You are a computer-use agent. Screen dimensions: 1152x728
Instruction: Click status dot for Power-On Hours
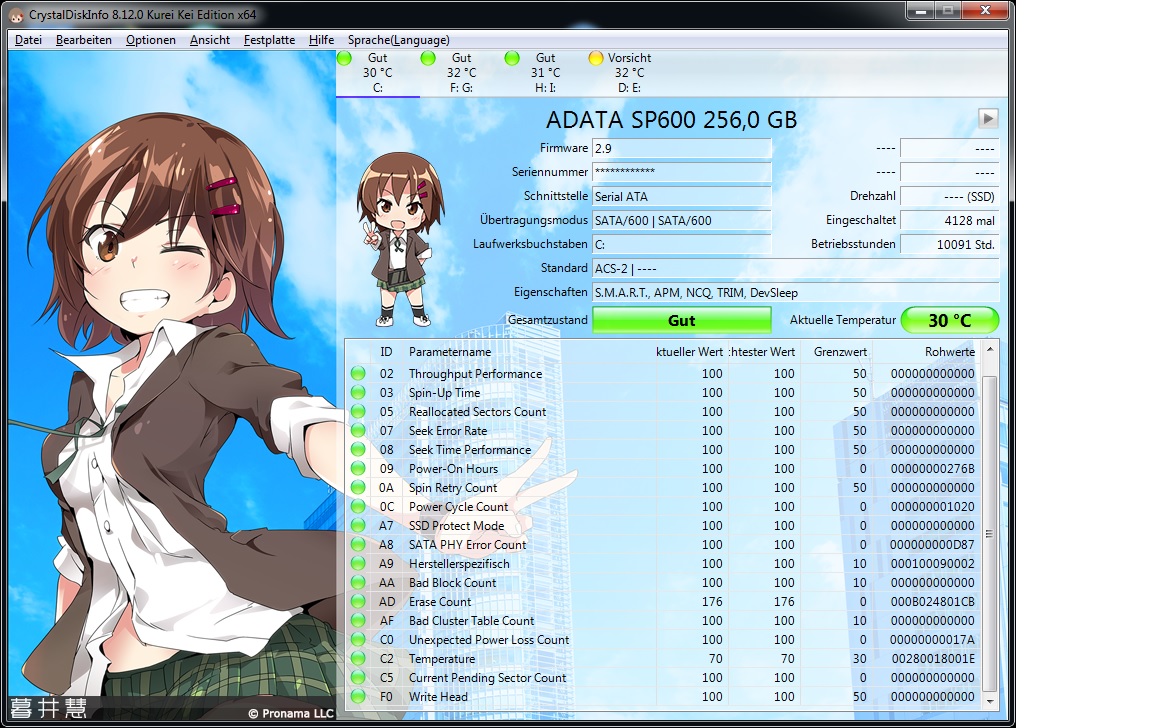point(358,469)
